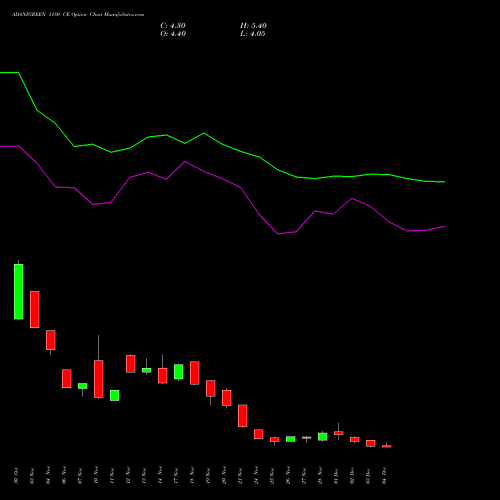Image resolution: width=500 pixels, height=500 pixels.
Task: Click the purple lower indicator line
Action: click(222, 178)
